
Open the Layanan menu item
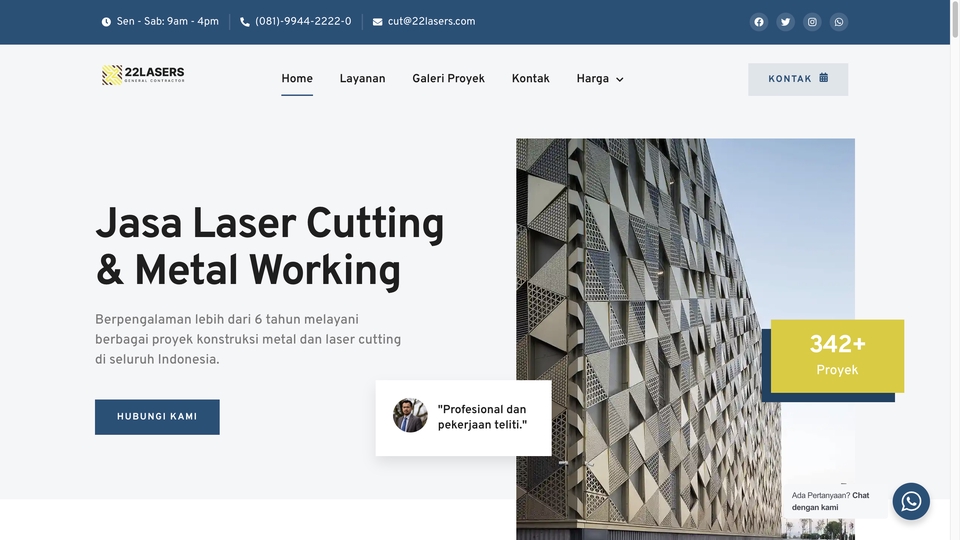[362, 79]
